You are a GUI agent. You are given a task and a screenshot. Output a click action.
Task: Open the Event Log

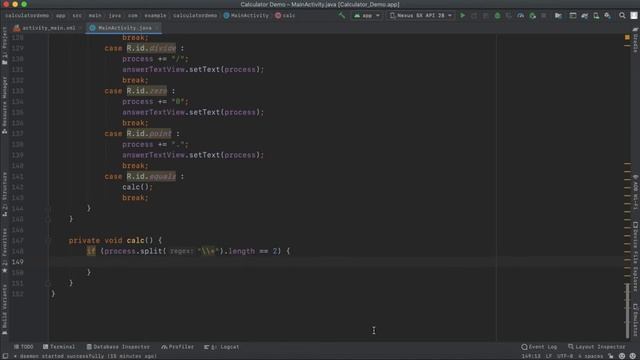(x=539, y=347)
